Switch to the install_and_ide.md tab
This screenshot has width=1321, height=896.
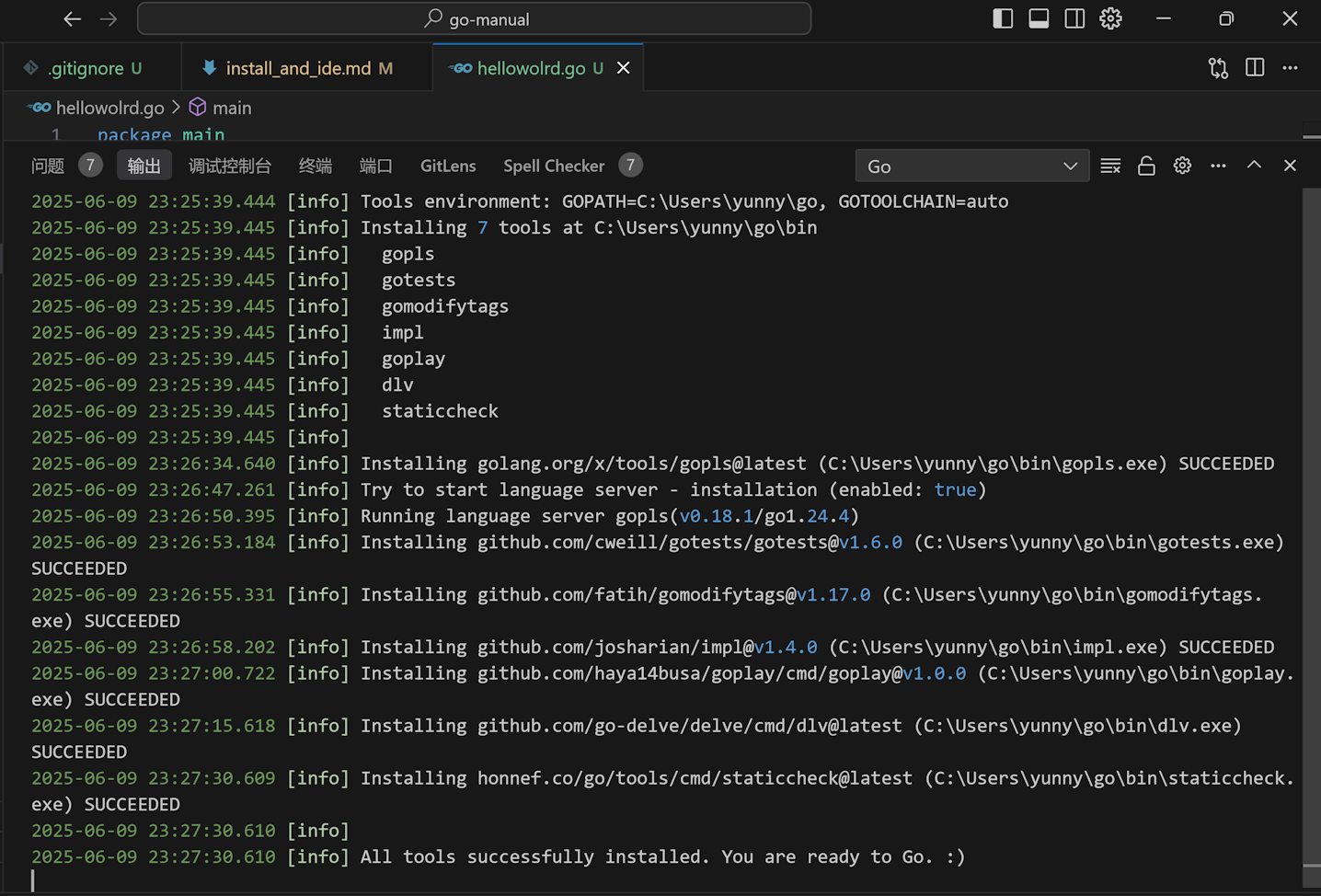pyautogui.click(x=304, y=67)
